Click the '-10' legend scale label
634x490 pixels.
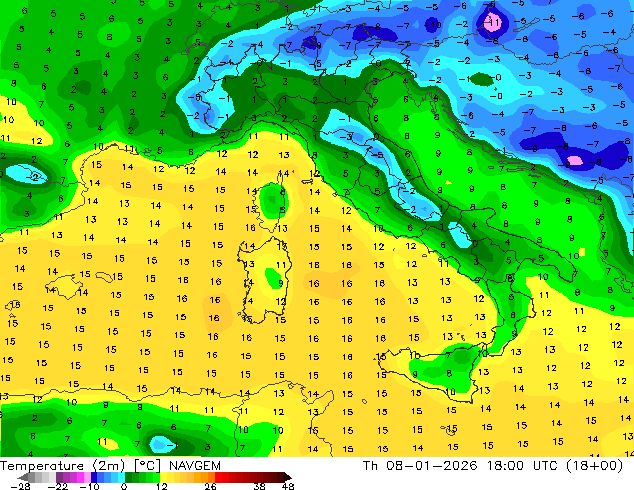click(x=89, y=486)
